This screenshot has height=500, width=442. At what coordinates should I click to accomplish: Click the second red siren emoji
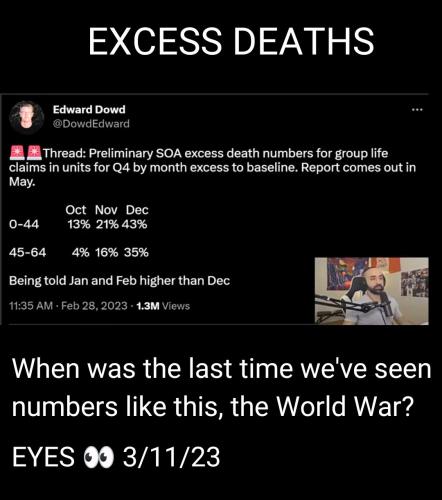[x=34, y=153]
